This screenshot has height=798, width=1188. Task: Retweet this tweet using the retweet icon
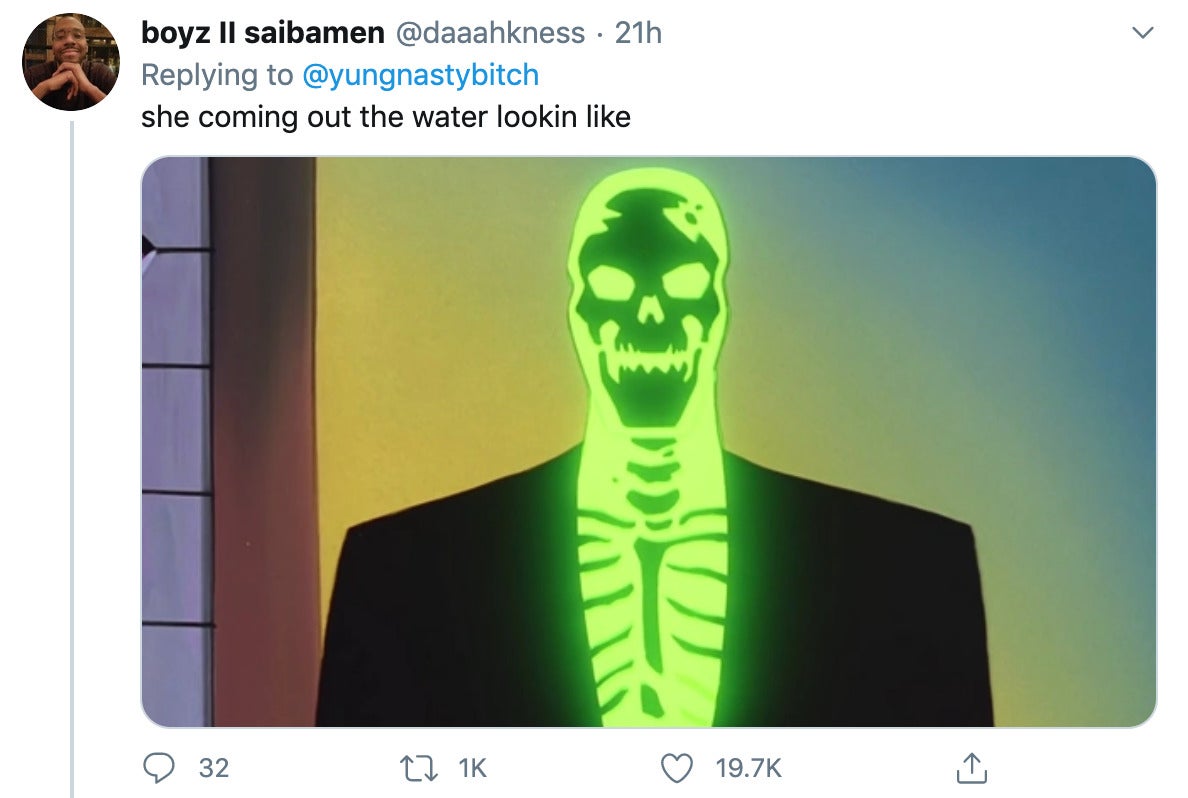tap(418, 768)
